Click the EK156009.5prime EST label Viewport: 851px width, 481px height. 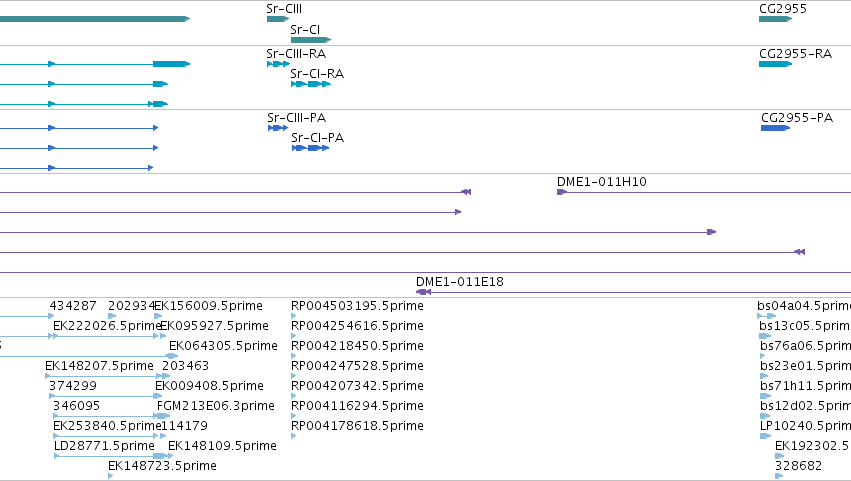(208, 306)
